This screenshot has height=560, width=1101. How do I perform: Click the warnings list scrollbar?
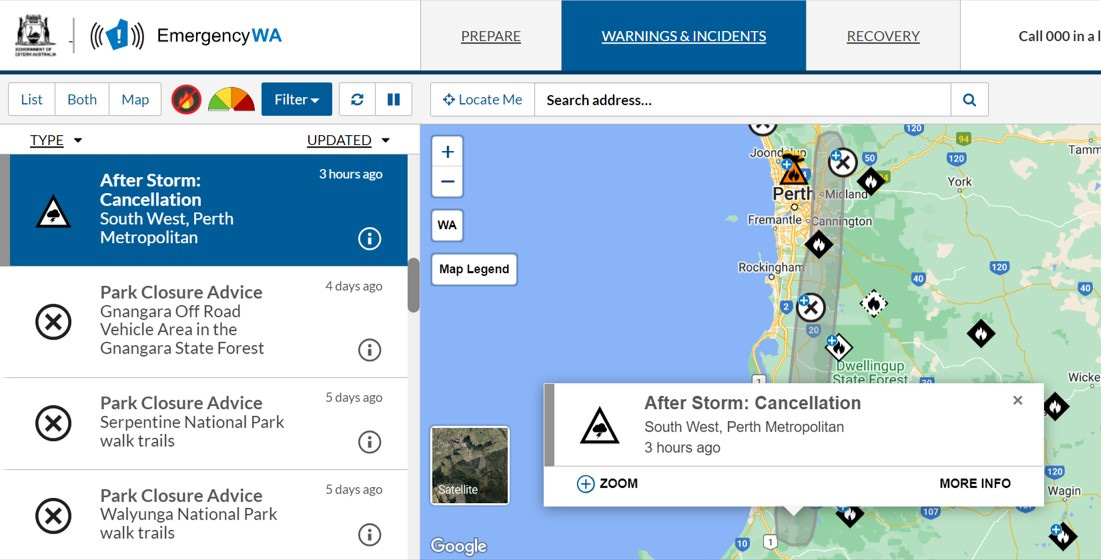point(414,284)
